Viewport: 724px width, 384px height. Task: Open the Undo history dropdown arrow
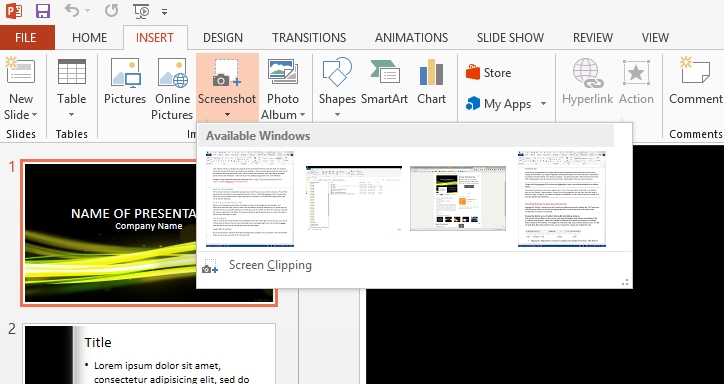coord(88,11)
